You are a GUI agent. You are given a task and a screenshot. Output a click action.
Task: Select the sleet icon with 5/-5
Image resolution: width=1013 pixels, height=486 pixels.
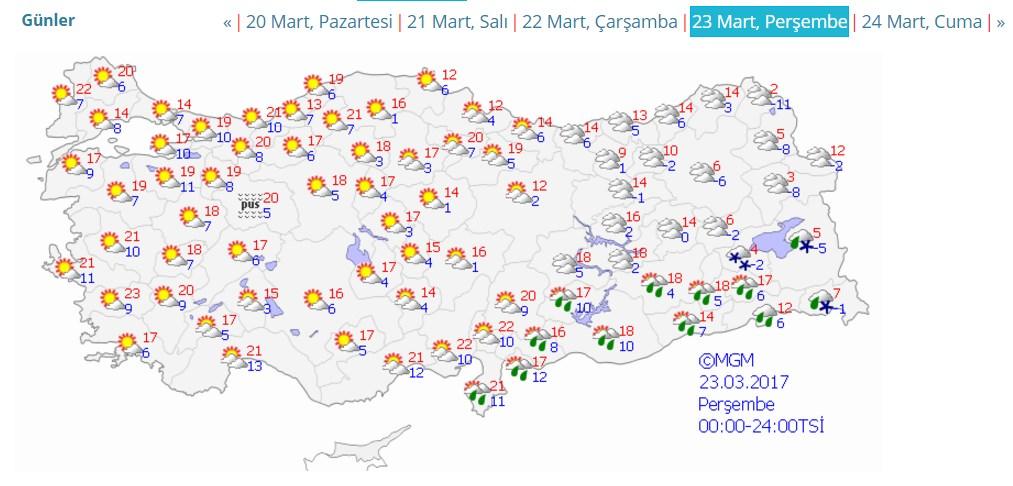[x=802, y=240]
